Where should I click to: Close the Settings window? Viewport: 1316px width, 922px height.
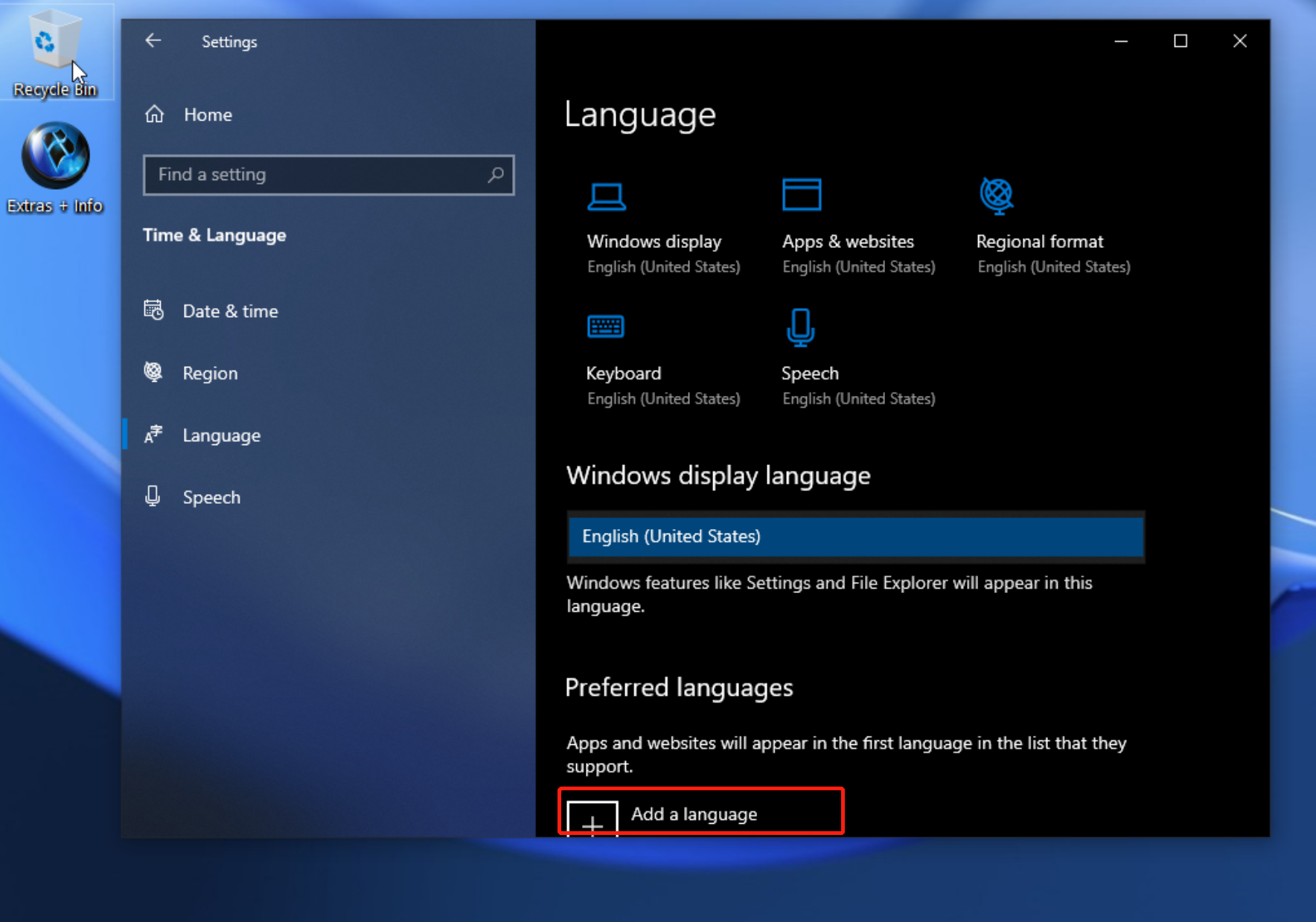click(1240, 41)
